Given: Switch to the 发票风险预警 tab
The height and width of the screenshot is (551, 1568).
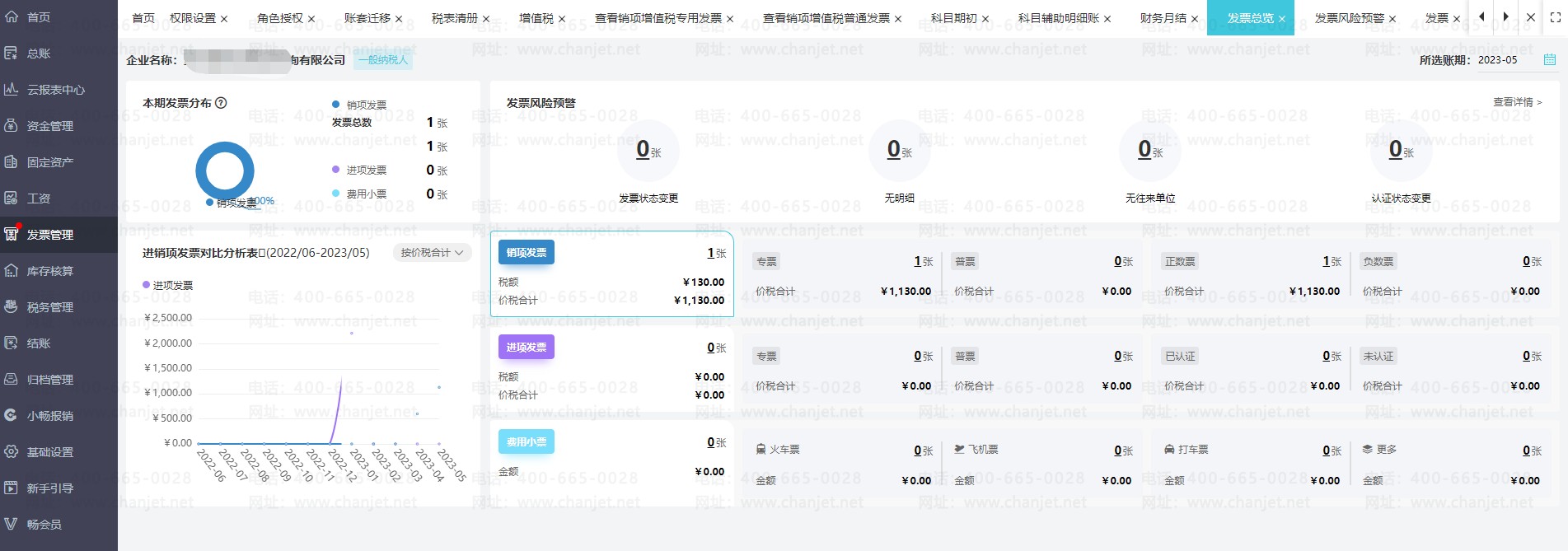Looking at the screenshot, I should (x=1349, y=18).
